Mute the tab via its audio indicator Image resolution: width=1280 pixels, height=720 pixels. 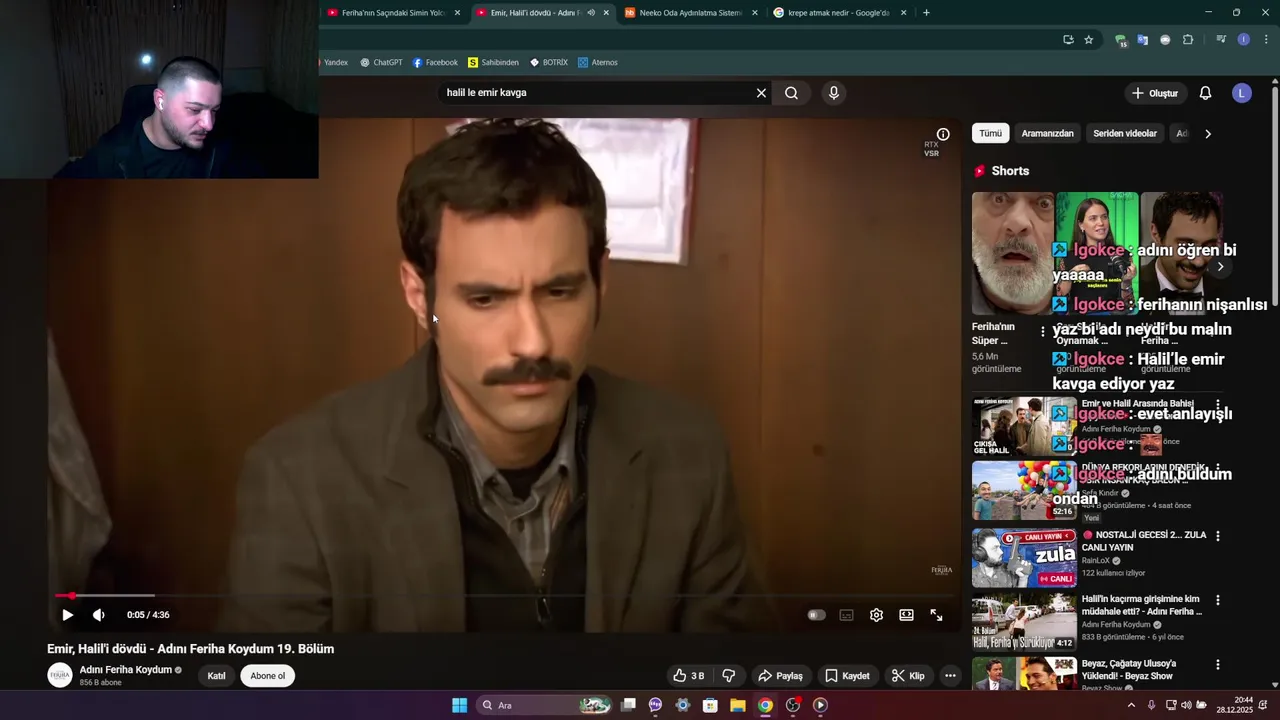tap(591, 13)
